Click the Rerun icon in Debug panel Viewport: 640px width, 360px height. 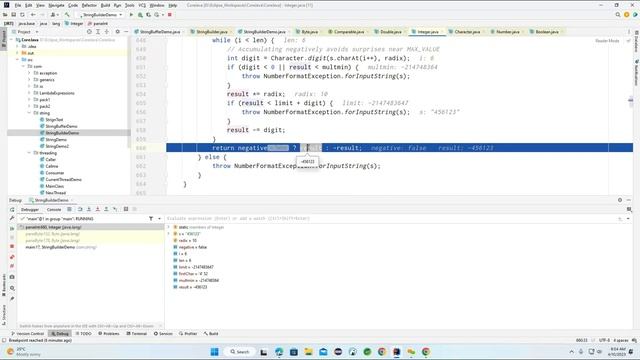[12, 209]
